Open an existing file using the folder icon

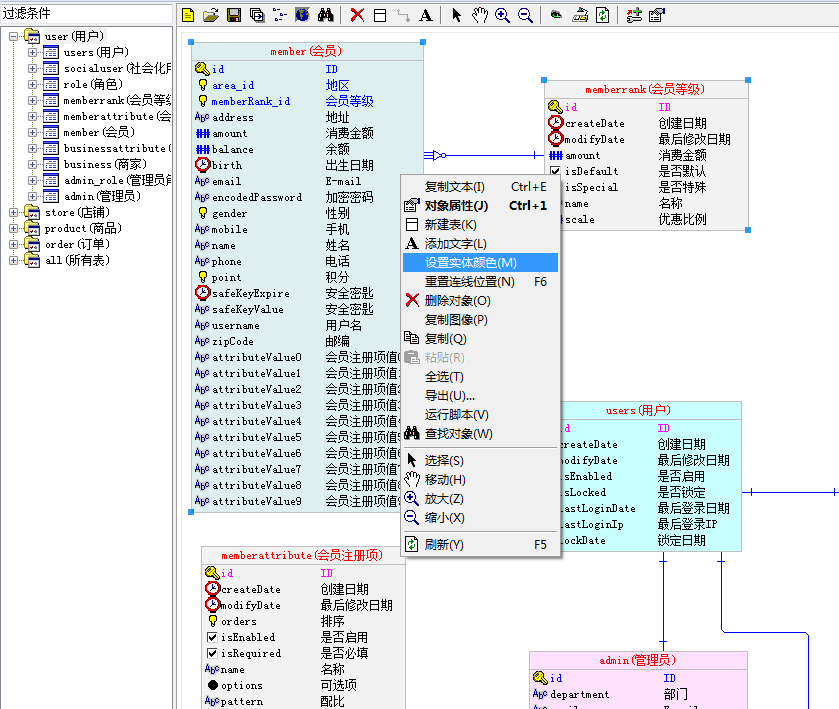click(210, 15)
